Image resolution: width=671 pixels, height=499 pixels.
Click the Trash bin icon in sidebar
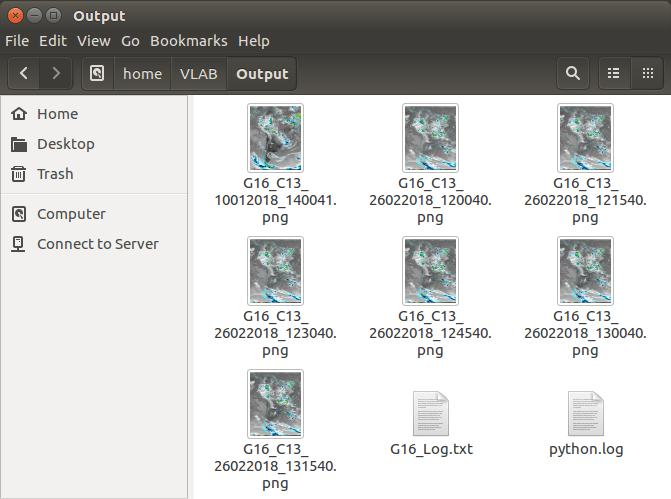[x=19, y=174]
